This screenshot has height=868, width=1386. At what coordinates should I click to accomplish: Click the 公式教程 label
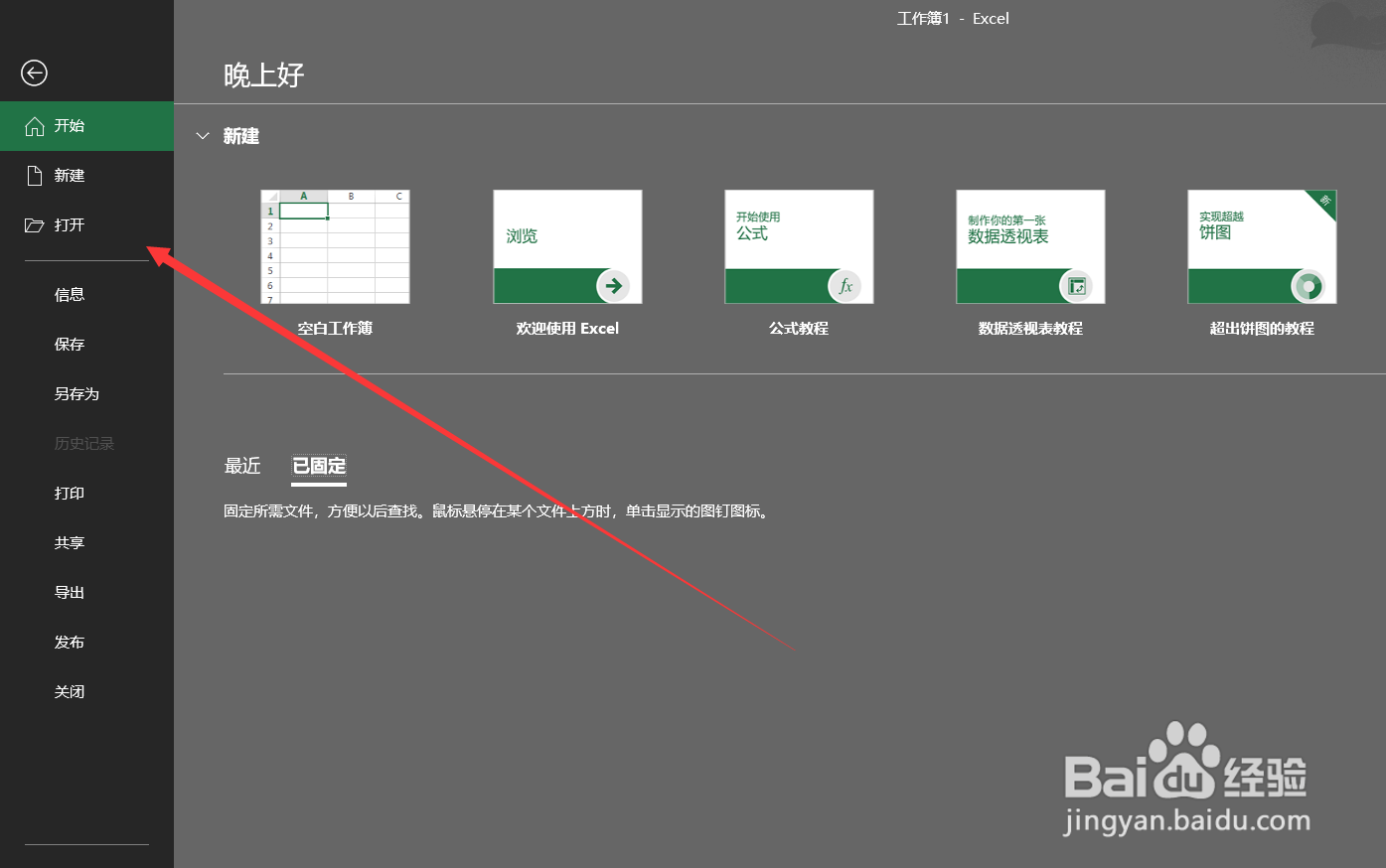799,329
